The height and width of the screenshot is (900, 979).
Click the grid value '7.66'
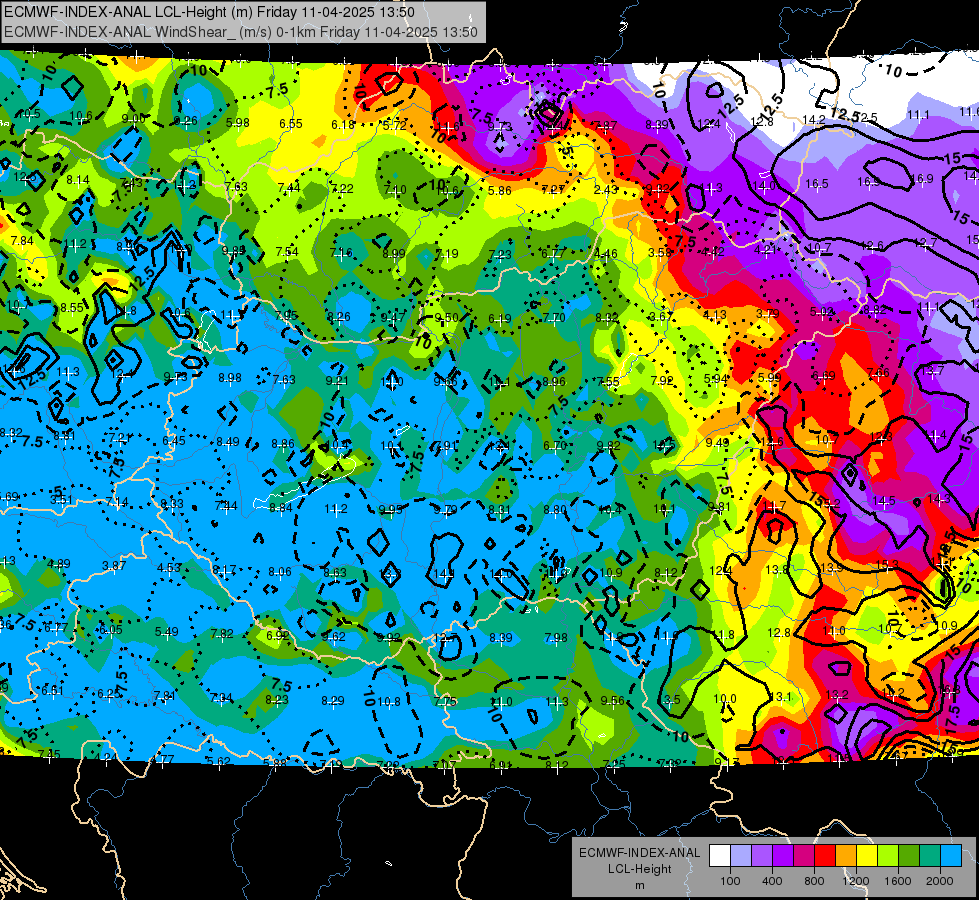click(x=878, y=373)
